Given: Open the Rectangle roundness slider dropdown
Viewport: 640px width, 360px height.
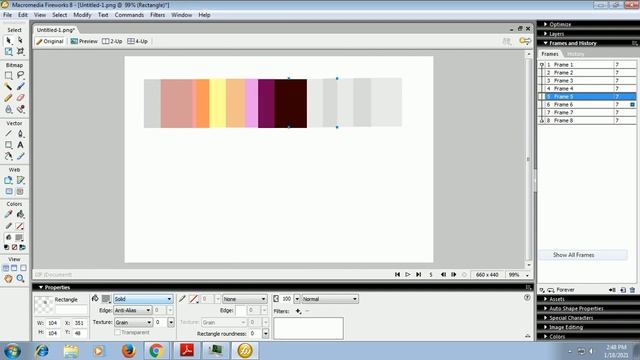Looking at the screenshot, I should pyautogui.click(x=266, y=334).
